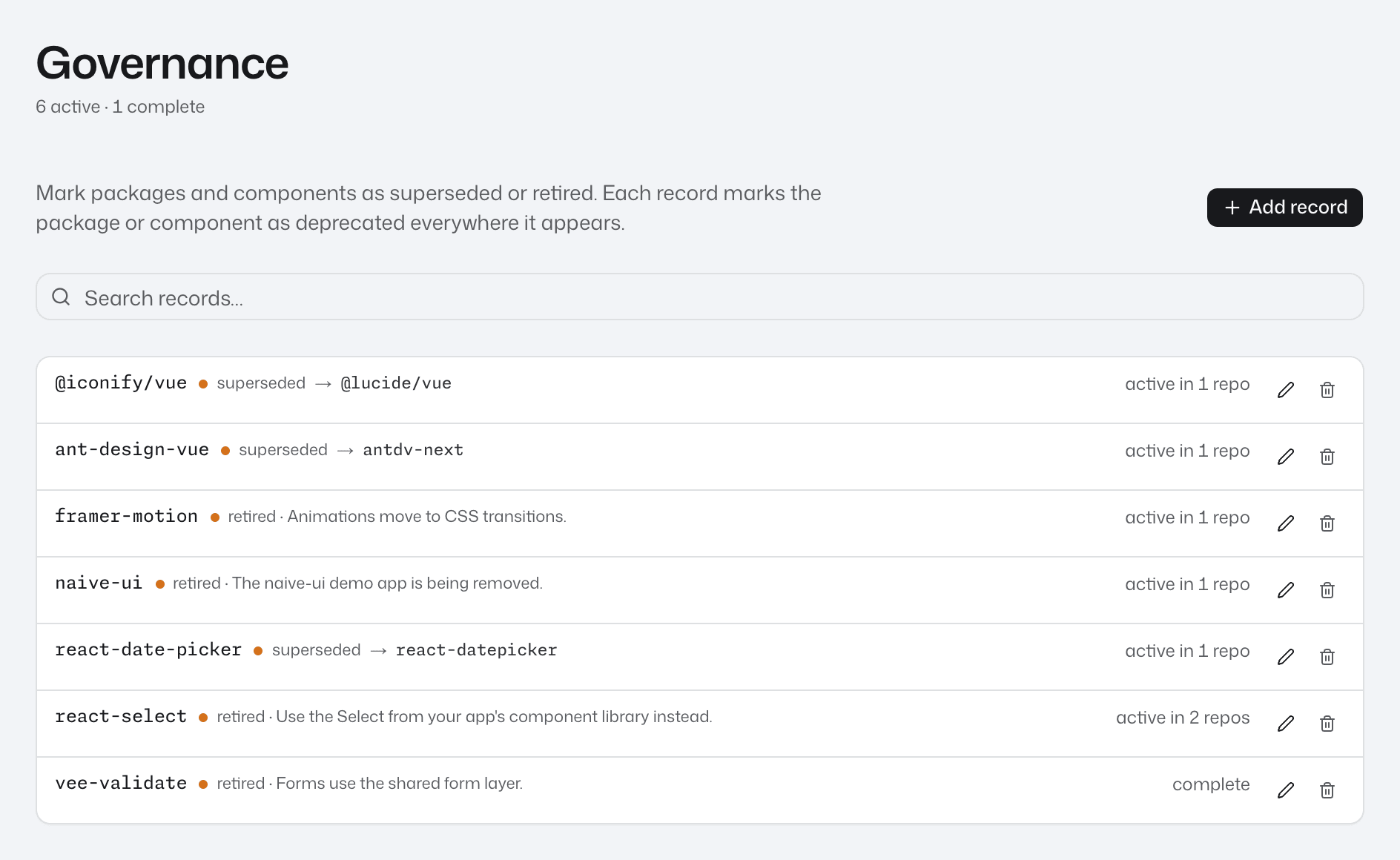Click 'Animations move to CSS transitions.' note
This screenshot has height=860, width=1400.
click(426, 517)
